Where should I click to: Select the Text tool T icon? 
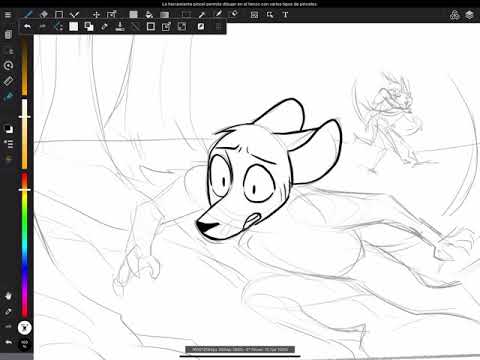click(285, 15)
